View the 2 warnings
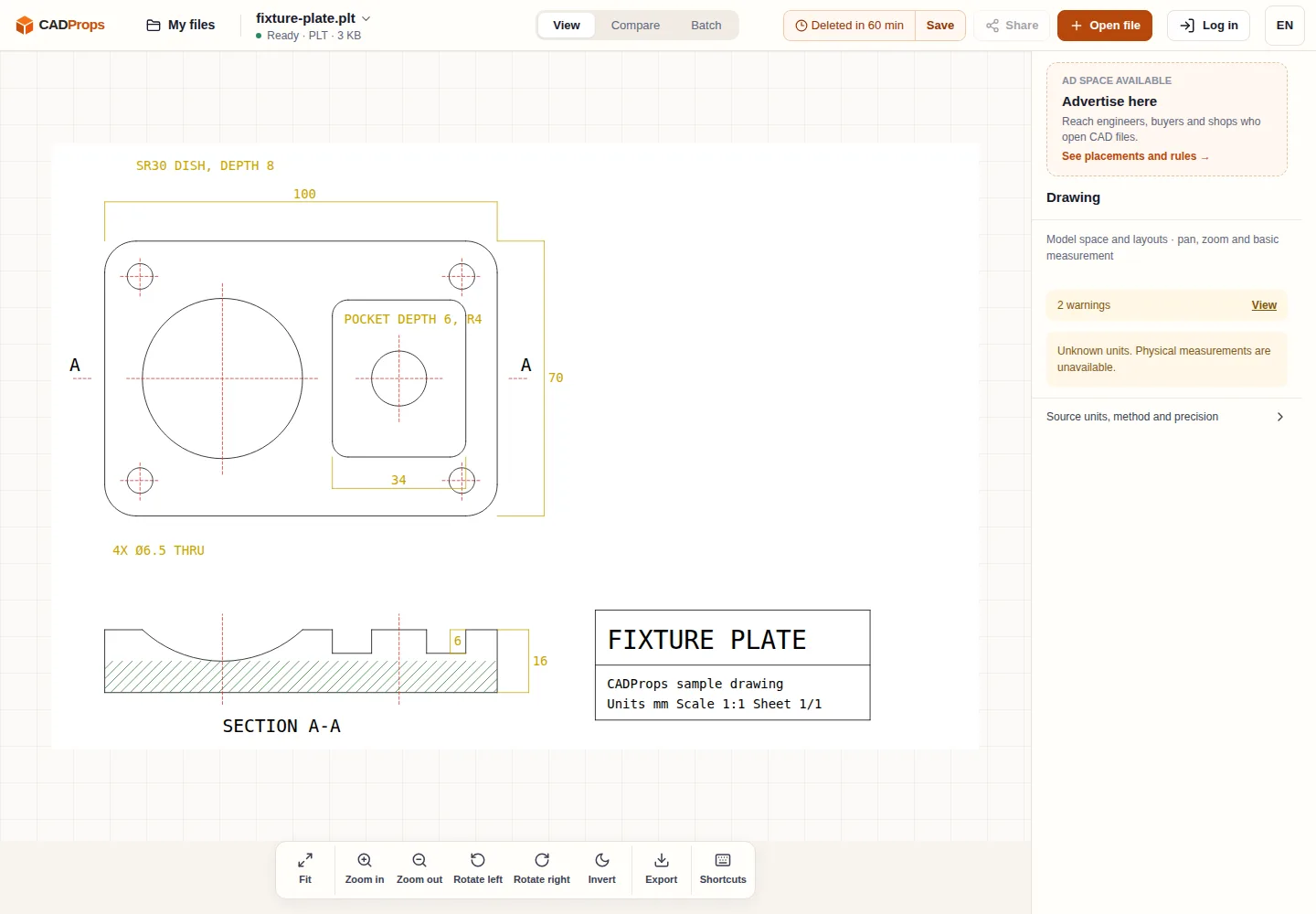Viewport: 1316px width, 914px height. (x=1264, y=305)
